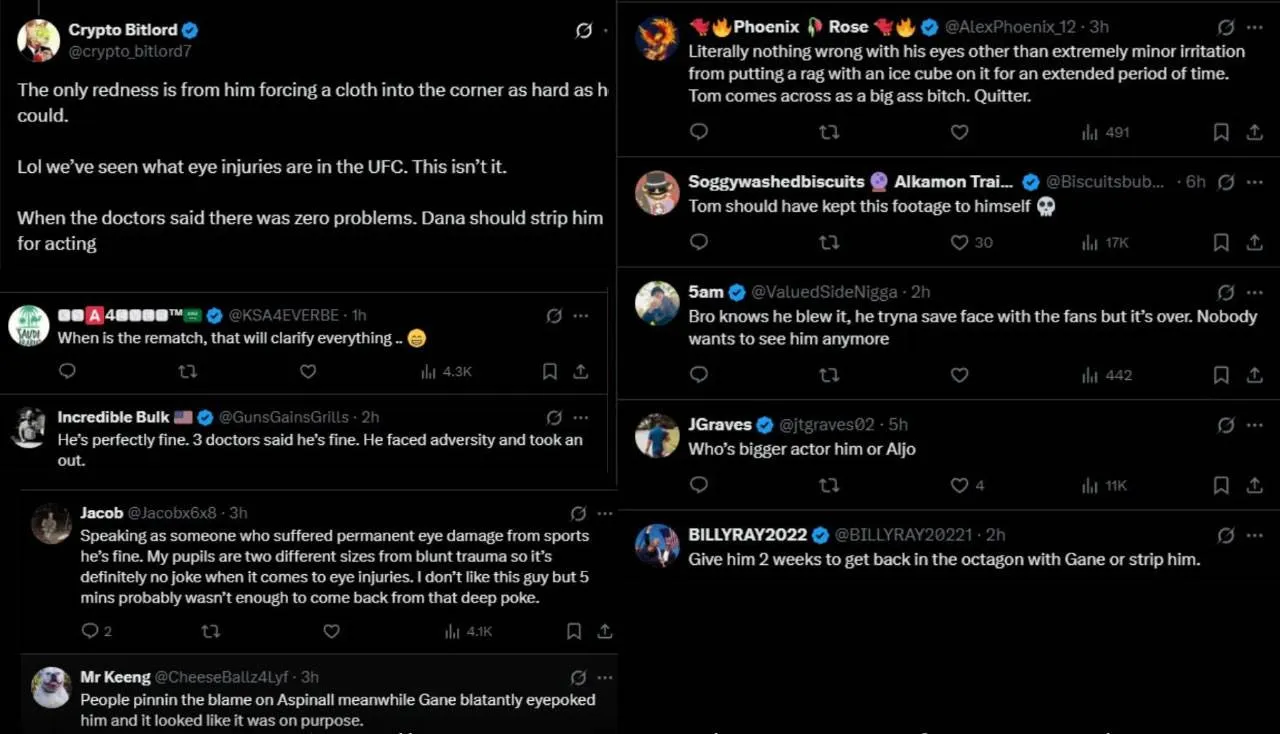
Task: Open more options on Mr Keeng's tweet
Action: pos(605,677)
